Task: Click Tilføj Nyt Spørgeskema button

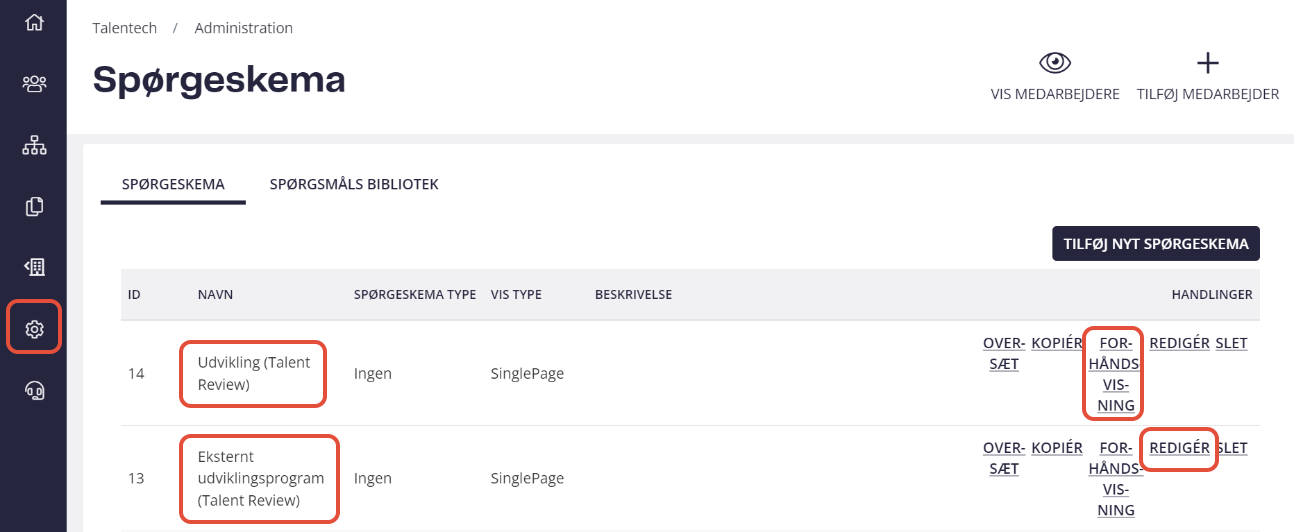Action: [1156, 243]
